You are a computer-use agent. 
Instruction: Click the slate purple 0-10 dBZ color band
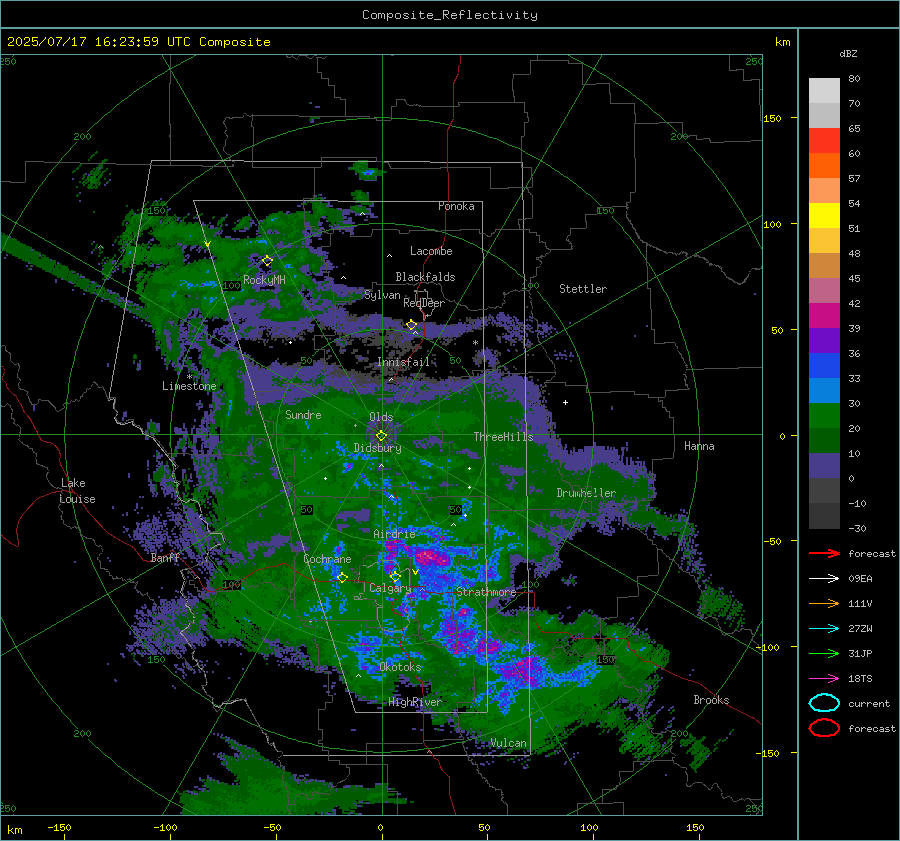pos(824,466)
